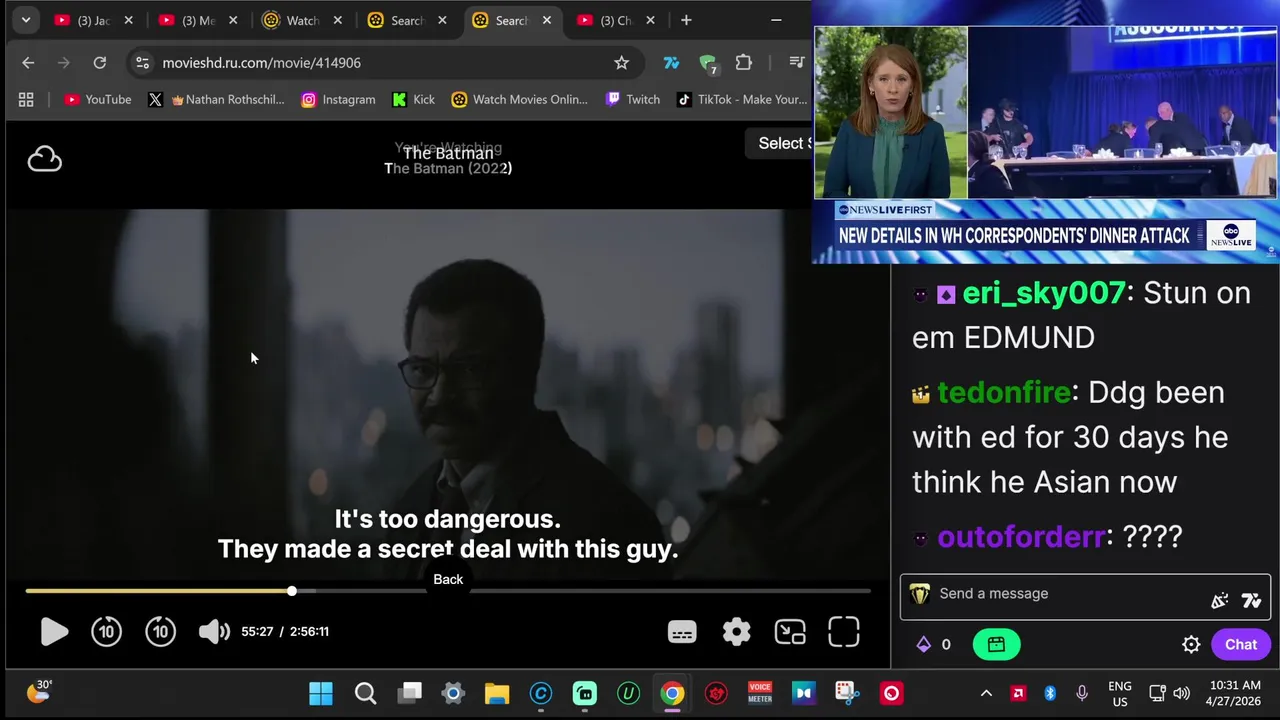This screenshot has height=720, width=1280.
Task: Claim the green channel points reward button
Action: [x=996, y=645]
